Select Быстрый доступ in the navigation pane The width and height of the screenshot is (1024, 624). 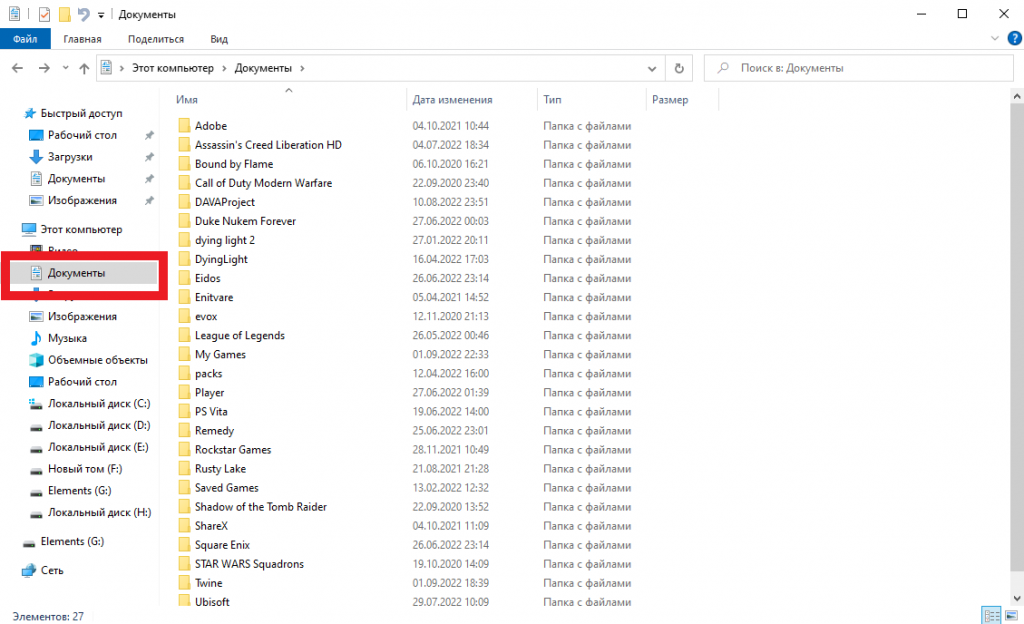coord(81,114)
